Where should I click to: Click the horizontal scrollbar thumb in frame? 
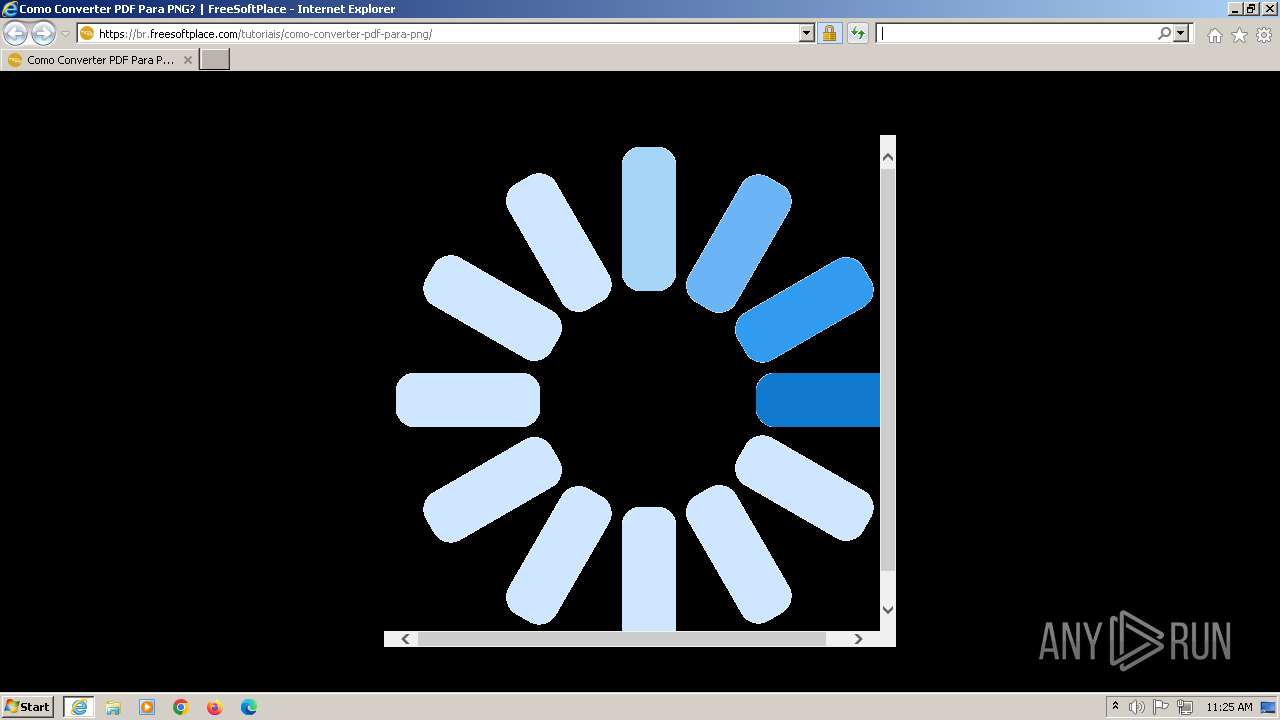(x=622, y=639)
